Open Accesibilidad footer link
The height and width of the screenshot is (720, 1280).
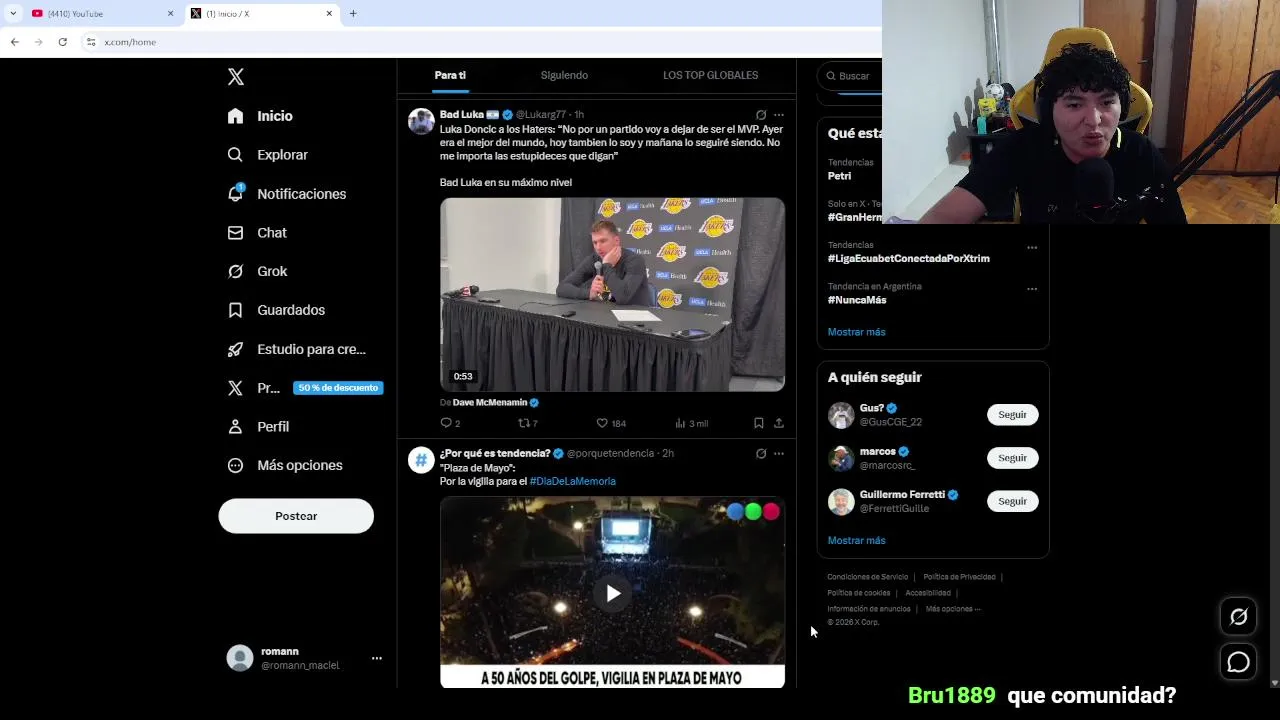928,593
